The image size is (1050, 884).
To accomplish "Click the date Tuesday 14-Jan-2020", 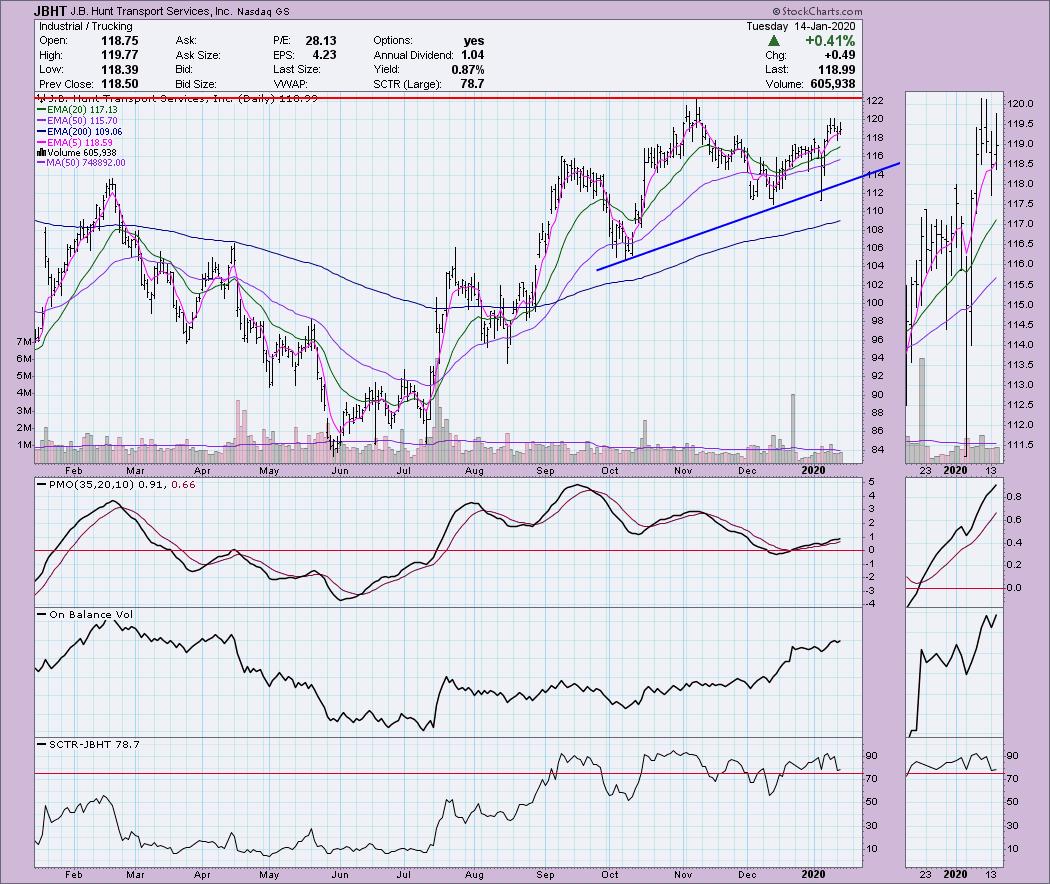I will pos(801,26).
